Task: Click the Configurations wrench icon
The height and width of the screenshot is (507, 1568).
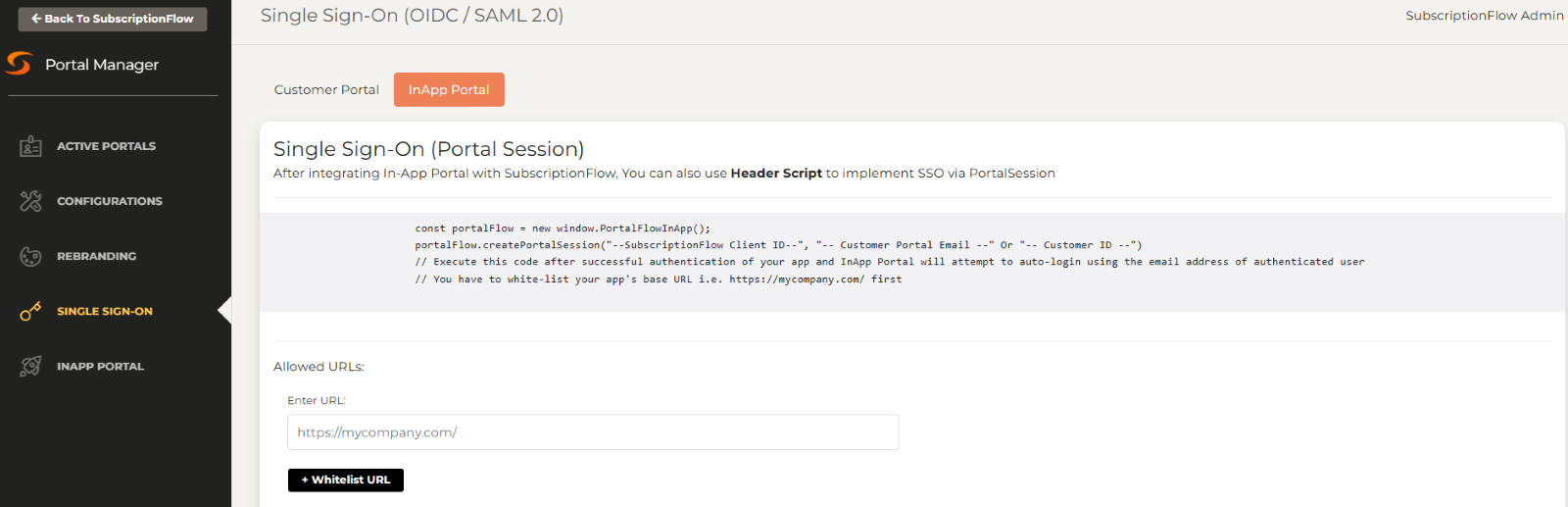Action: [30, 201]
